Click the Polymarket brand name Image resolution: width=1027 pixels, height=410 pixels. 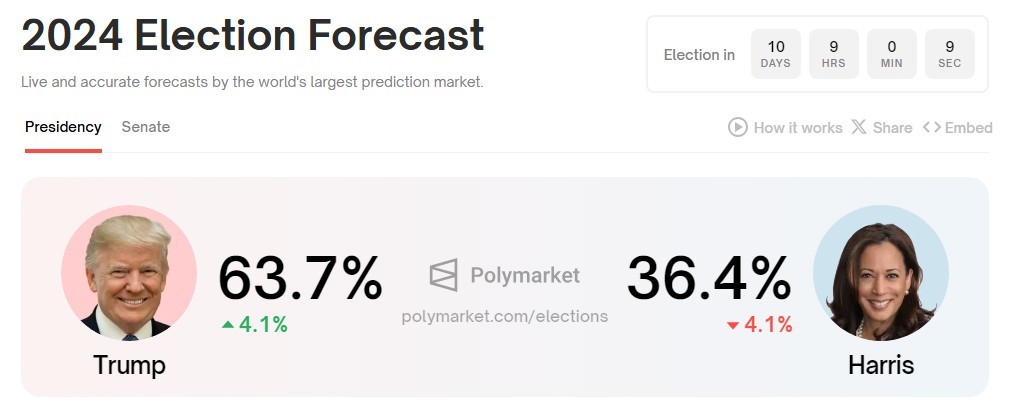tap(525, 275)
